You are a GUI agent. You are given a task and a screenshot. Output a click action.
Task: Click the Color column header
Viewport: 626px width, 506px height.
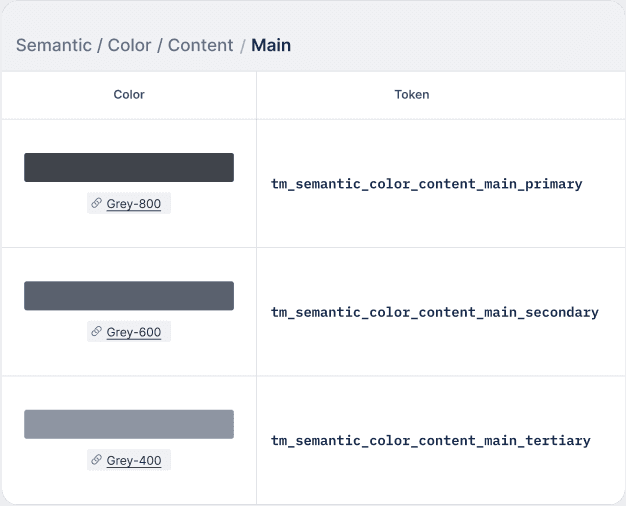(x=129, y=95)
